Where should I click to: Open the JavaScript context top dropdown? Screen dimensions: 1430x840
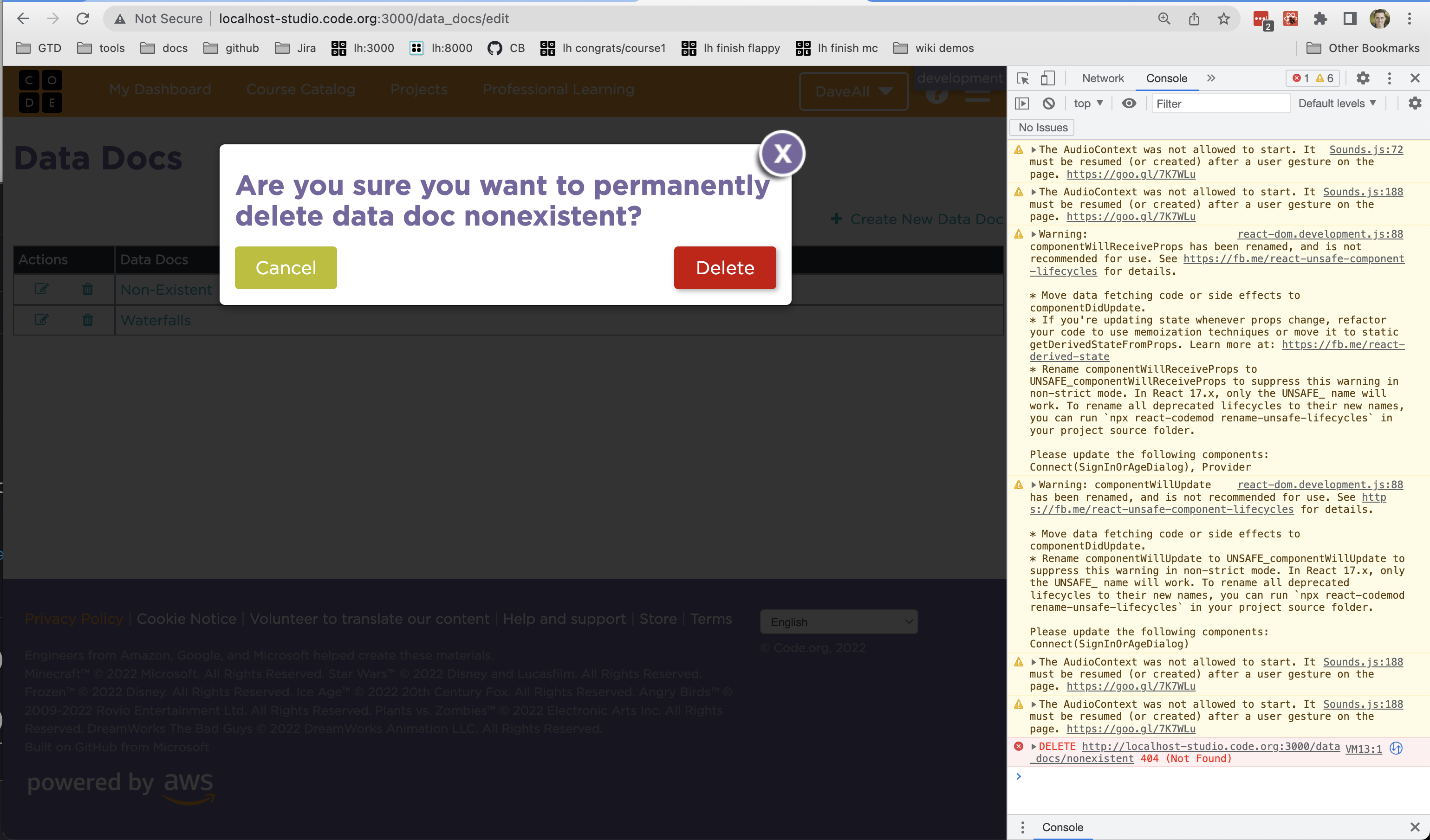(1088, 103)
